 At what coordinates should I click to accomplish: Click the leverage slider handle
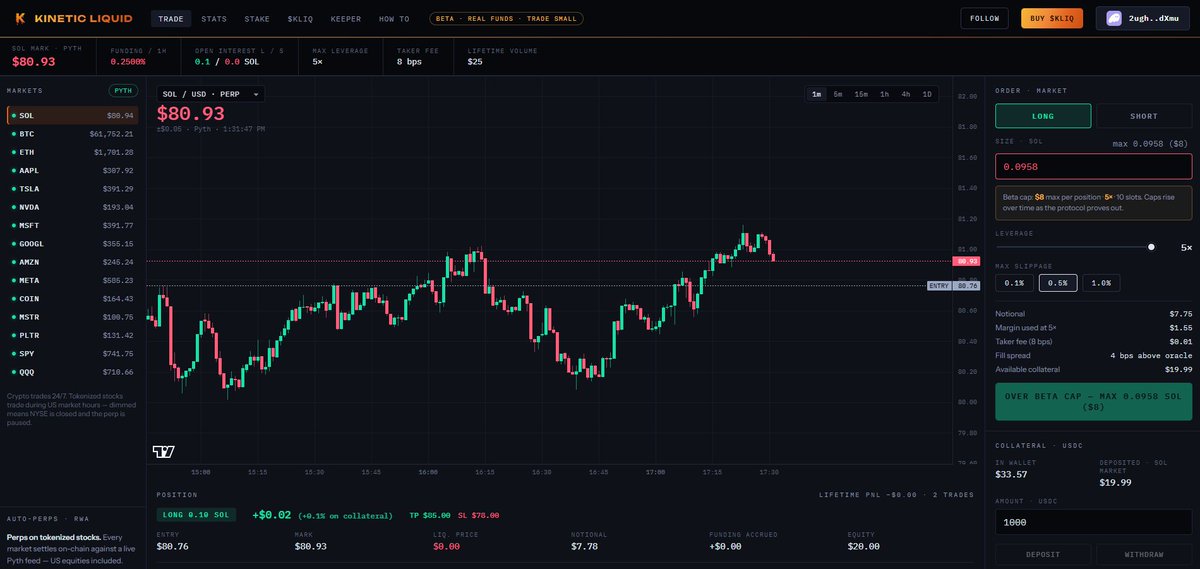tap(1151, 246)
